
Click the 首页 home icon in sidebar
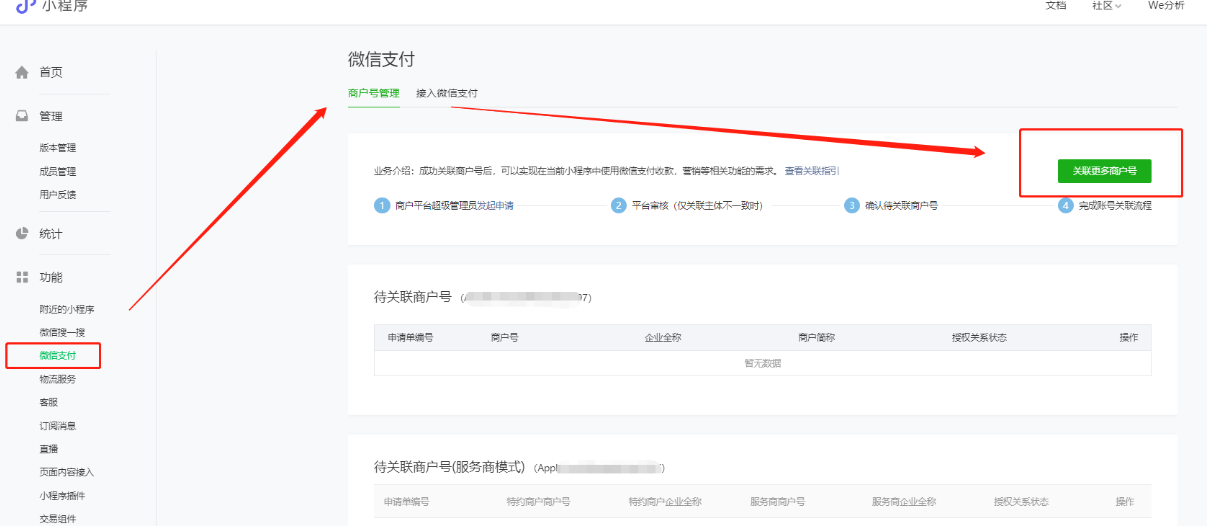coord(22,72)
